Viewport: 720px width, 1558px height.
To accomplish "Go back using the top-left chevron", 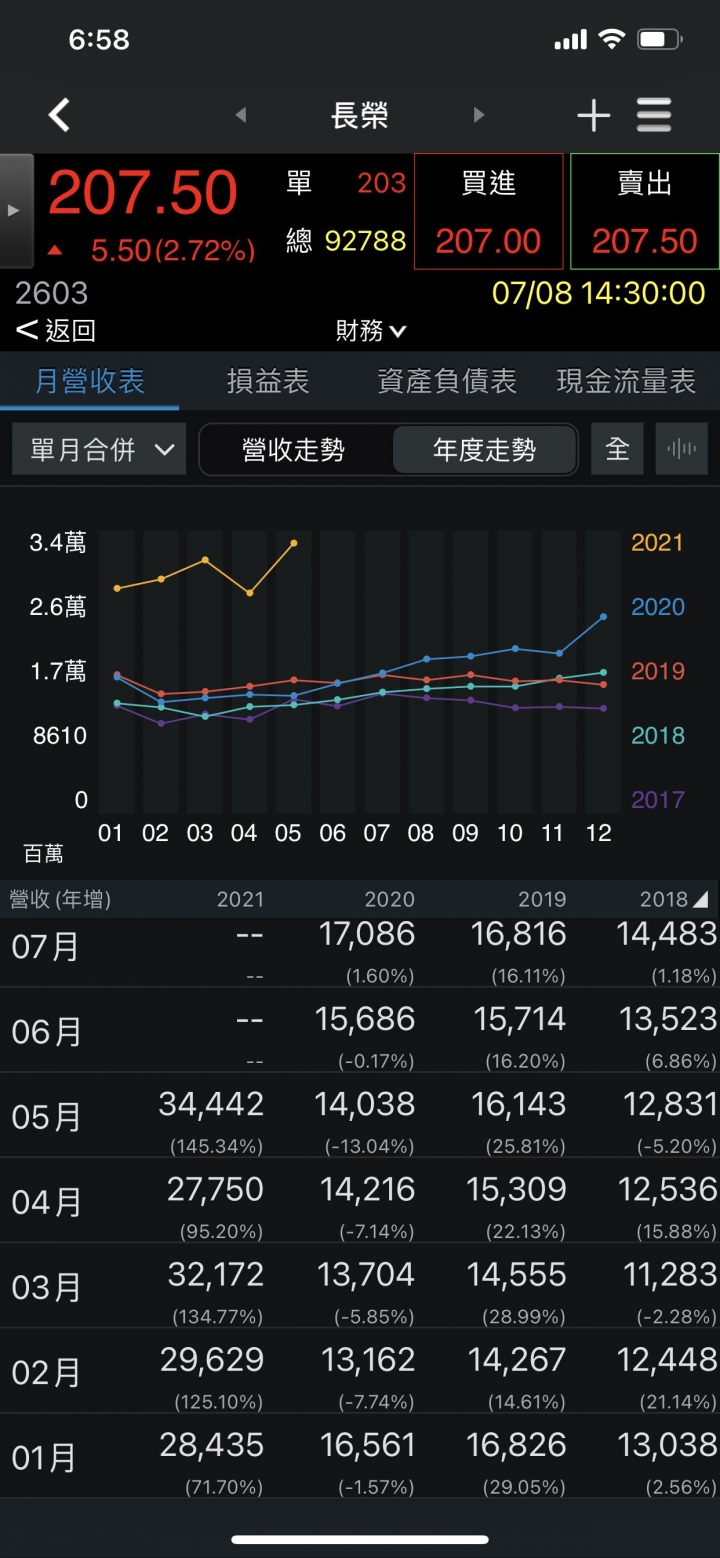I will (59, 115).
